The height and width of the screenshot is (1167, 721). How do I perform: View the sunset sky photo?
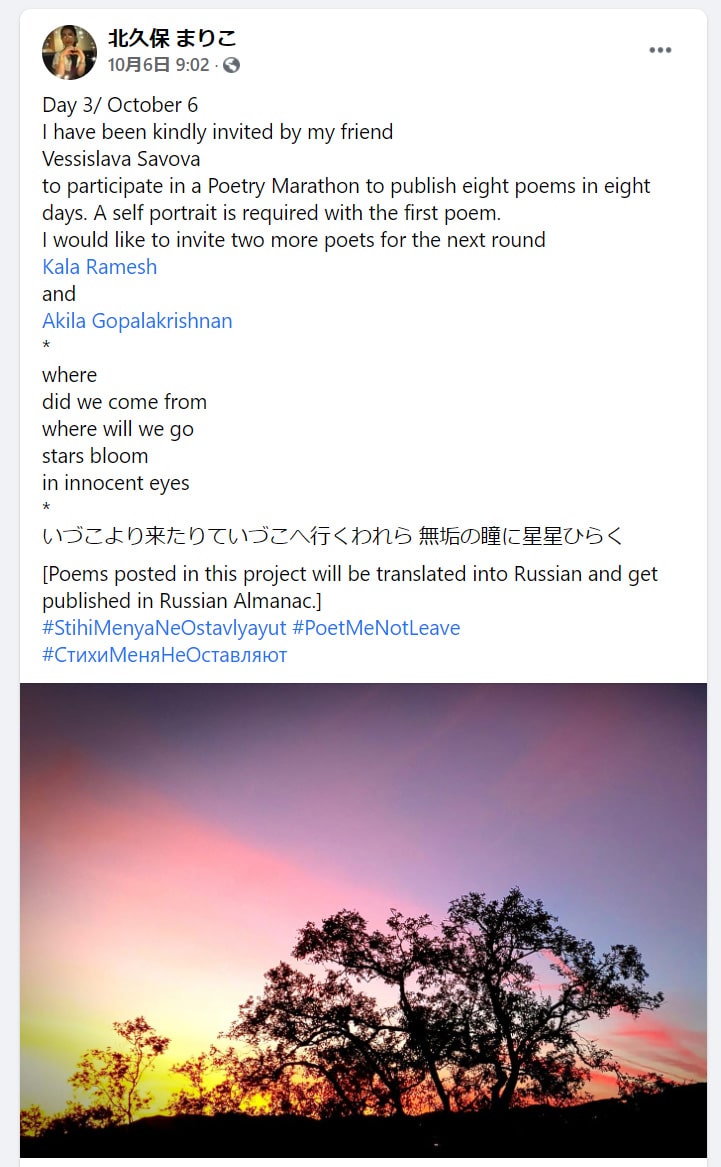pyautogui.click(x=363, y=920)
